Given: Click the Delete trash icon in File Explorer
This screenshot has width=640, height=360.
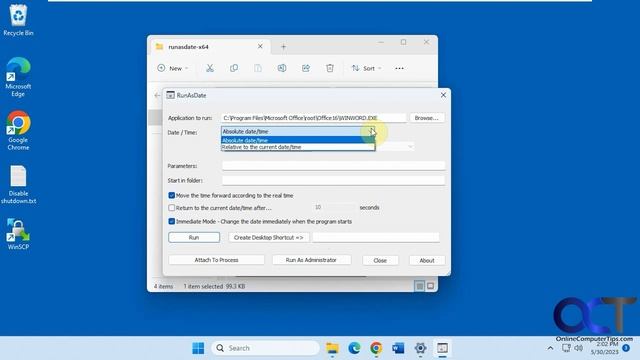Looking at the screenshot, I should 330,68.
